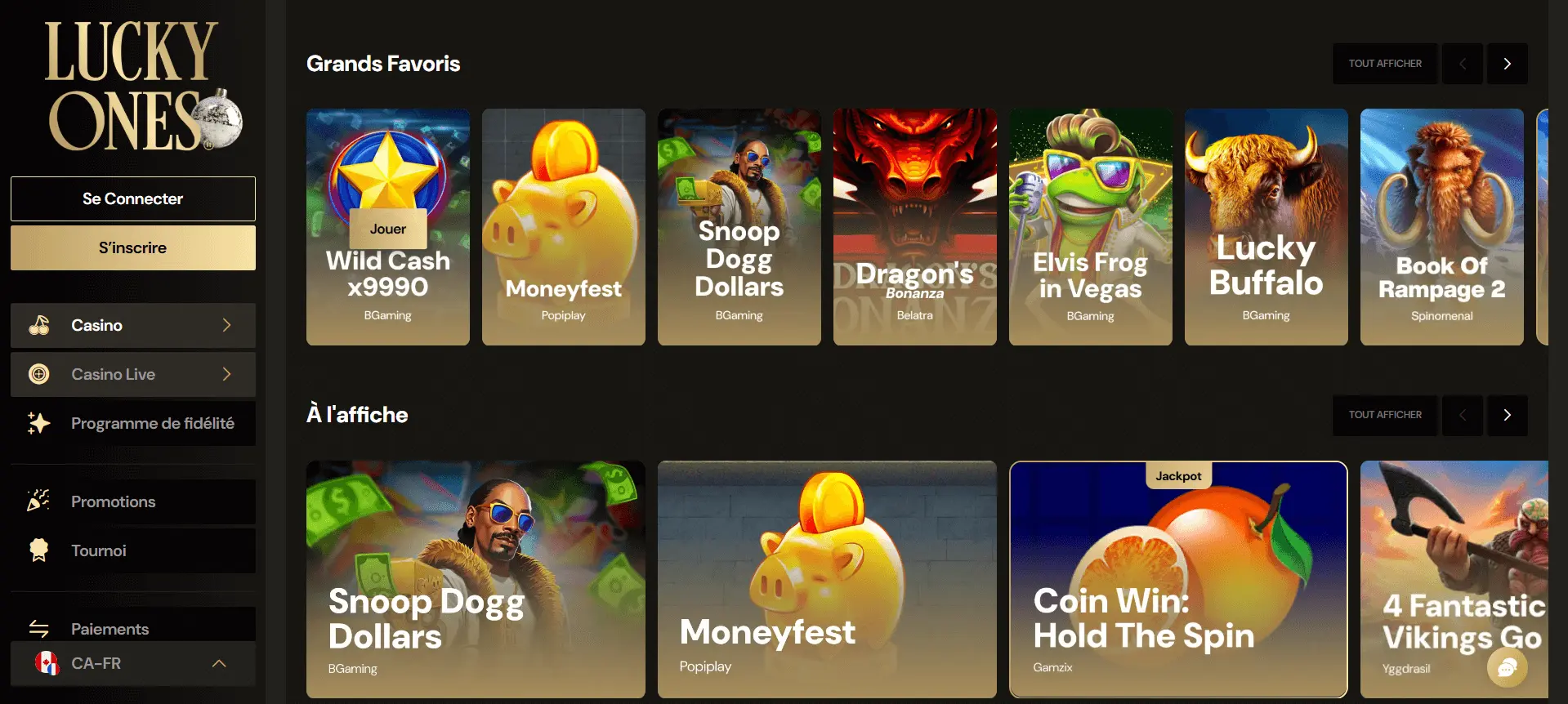Expand the Casino Live submenu chevron

[x=227, y=374]
